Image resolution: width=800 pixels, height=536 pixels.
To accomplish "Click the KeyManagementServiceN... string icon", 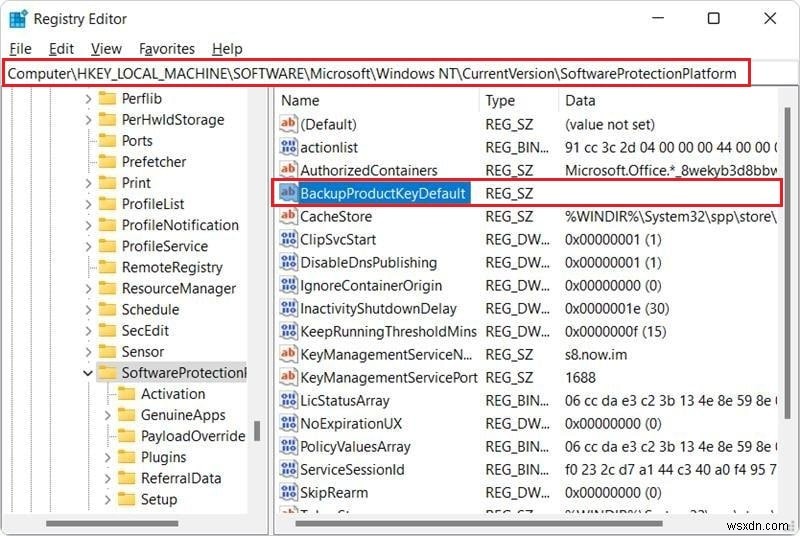I will [288, 354].
